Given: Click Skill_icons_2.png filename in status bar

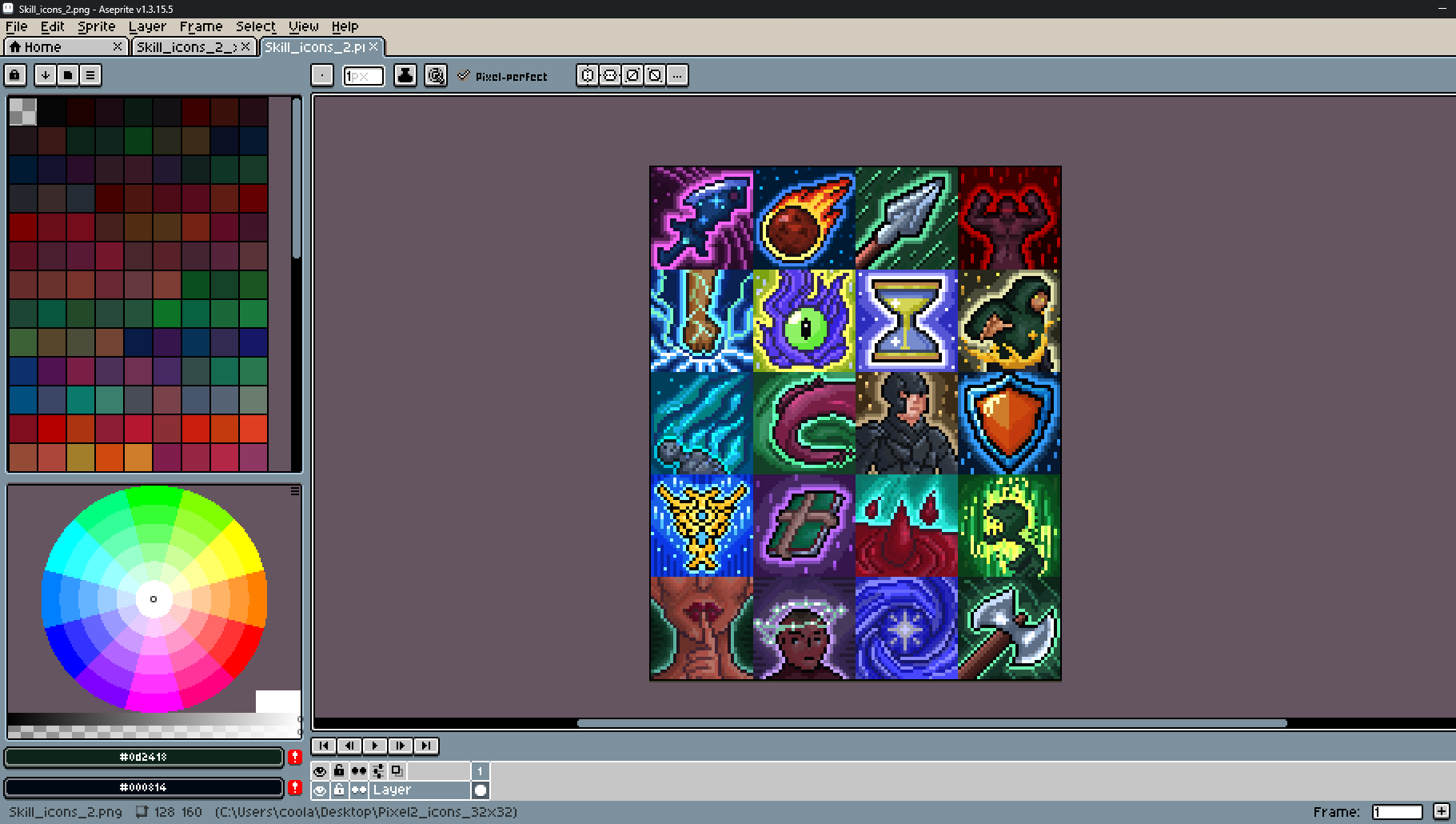Looking at the screenshot, I should pyautogui.click(x=66, y=812).
